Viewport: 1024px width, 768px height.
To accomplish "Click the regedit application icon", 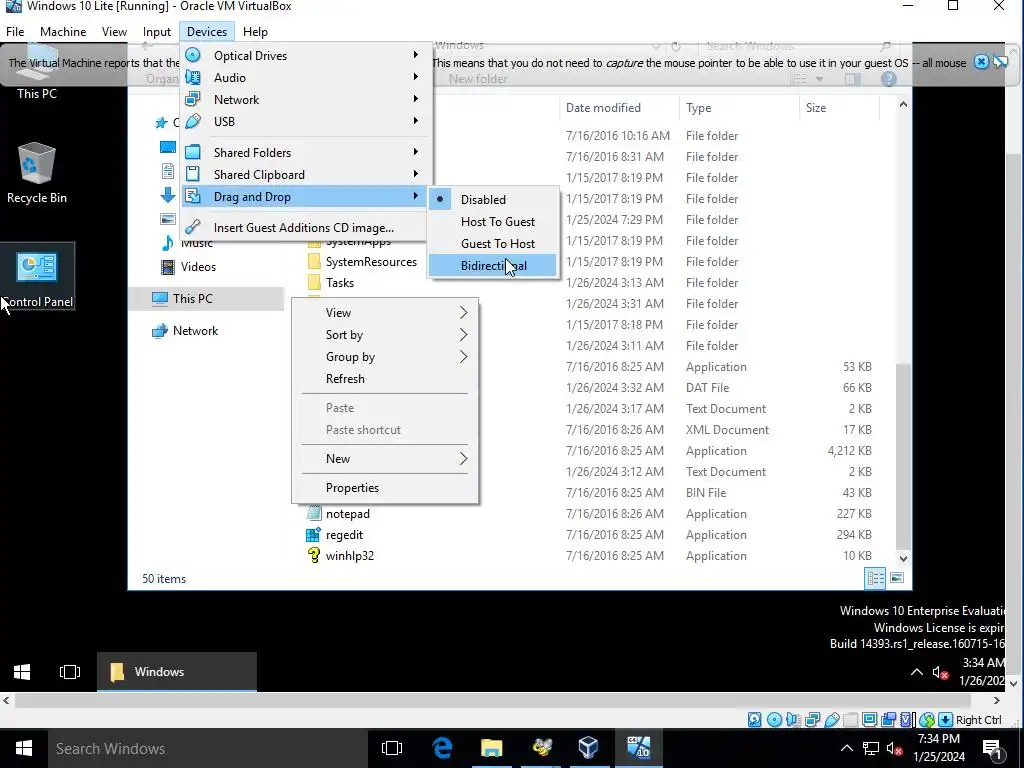I will click(x=313, y=535).
